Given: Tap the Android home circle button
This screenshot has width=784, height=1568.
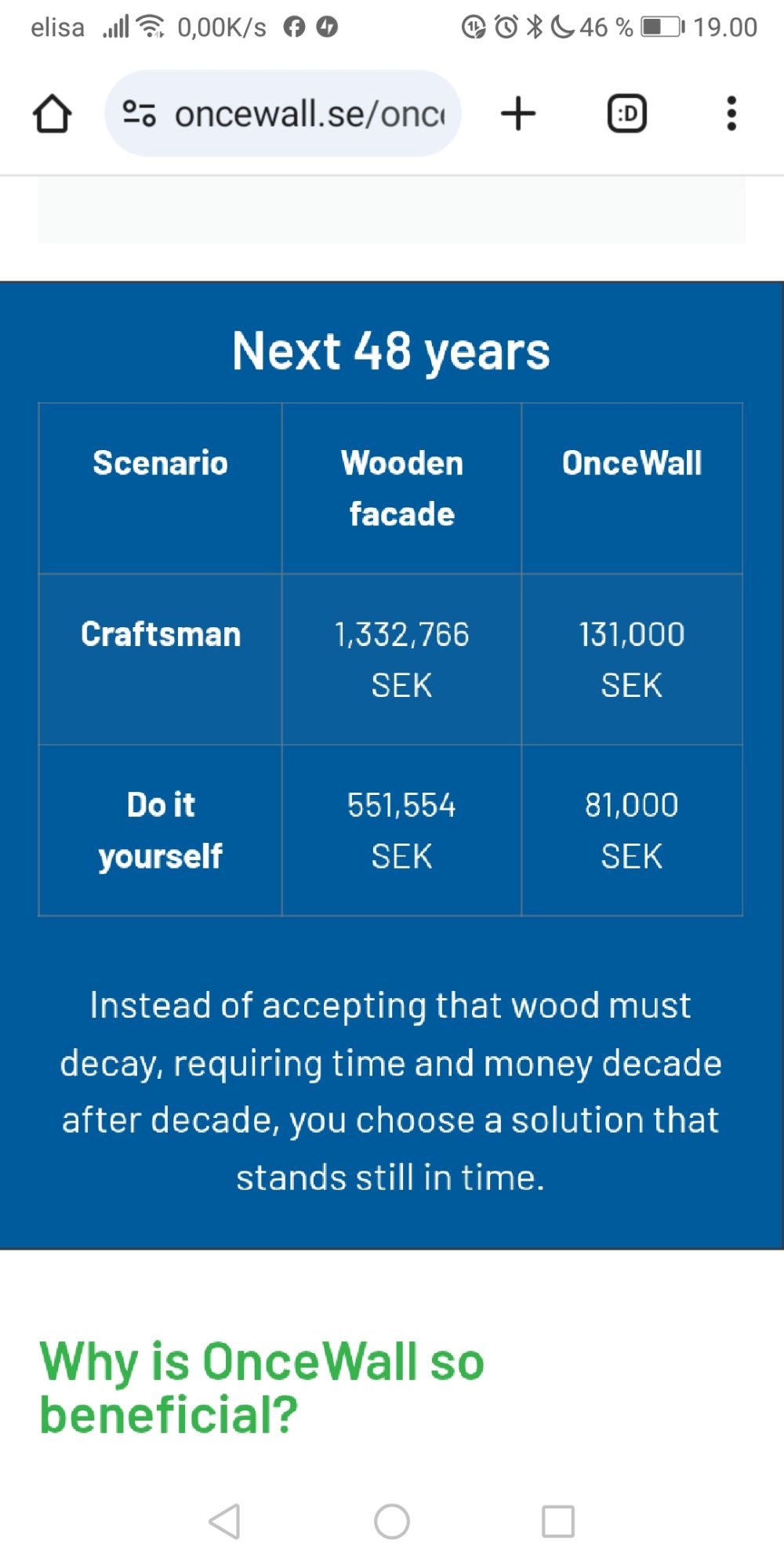Looking at the screenshot, I should (x=392, y=1522).
